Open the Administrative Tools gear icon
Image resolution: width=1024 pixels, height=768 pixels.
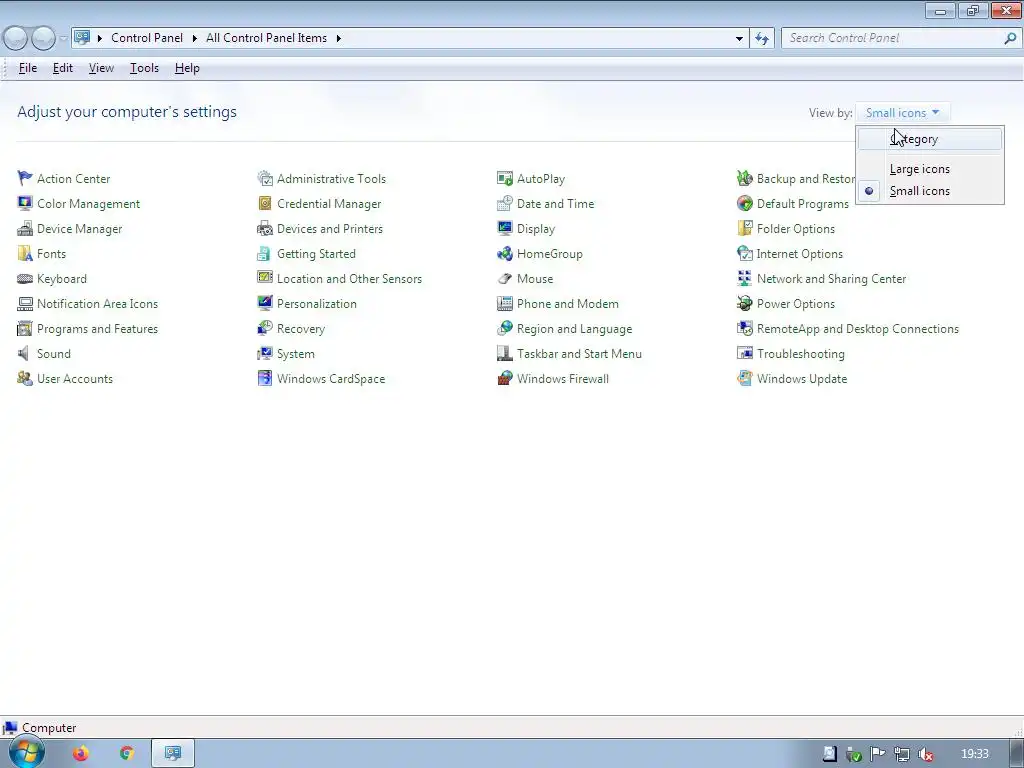tap(264, 178)
